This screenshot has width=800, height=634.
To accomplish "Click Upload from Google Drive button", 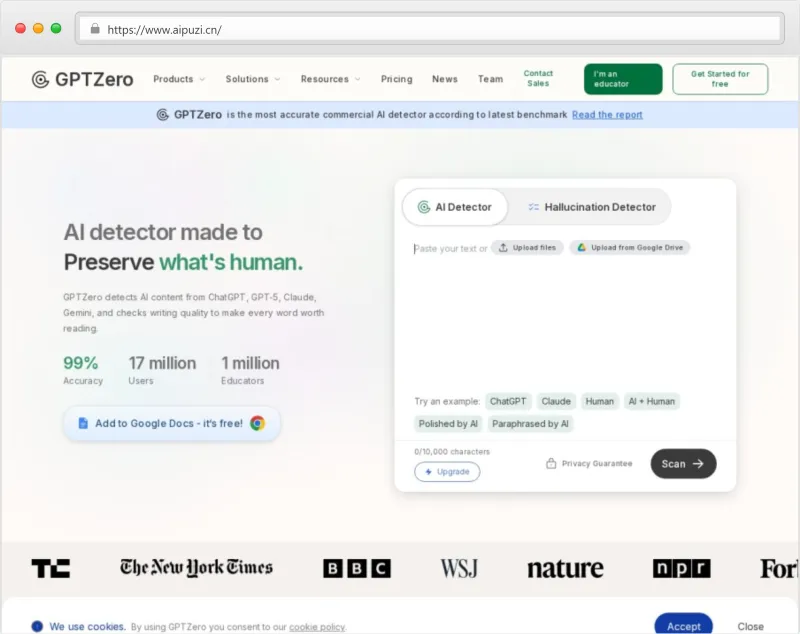I will point(630,247).
